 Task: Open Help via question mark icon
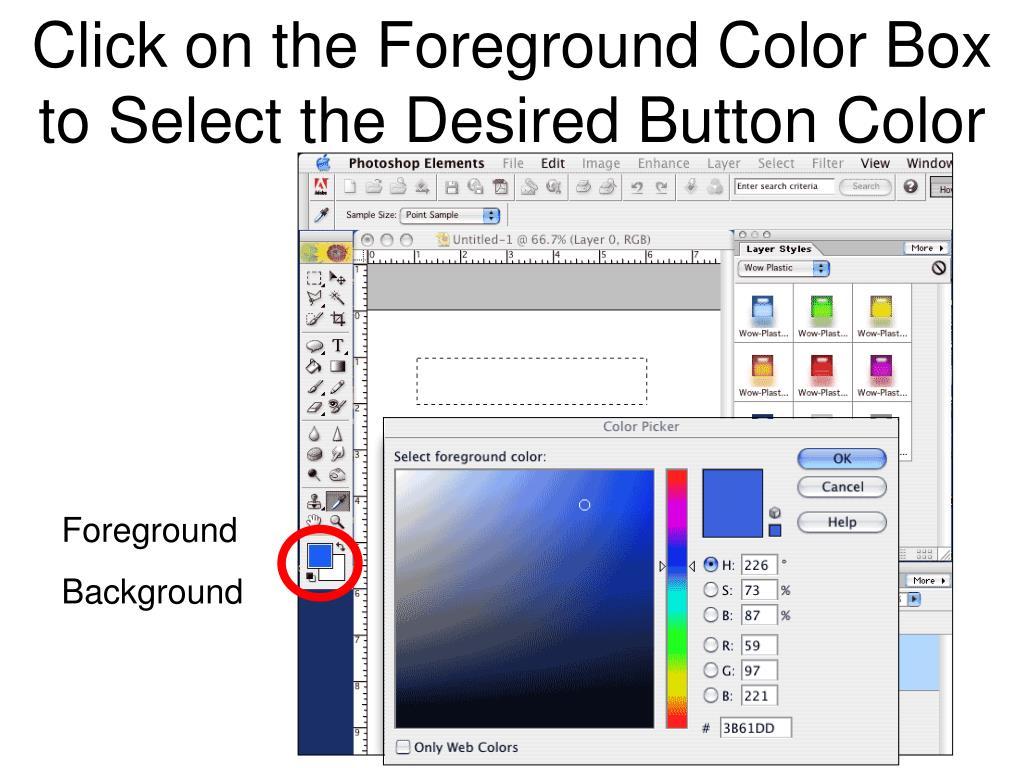(911, 187)
